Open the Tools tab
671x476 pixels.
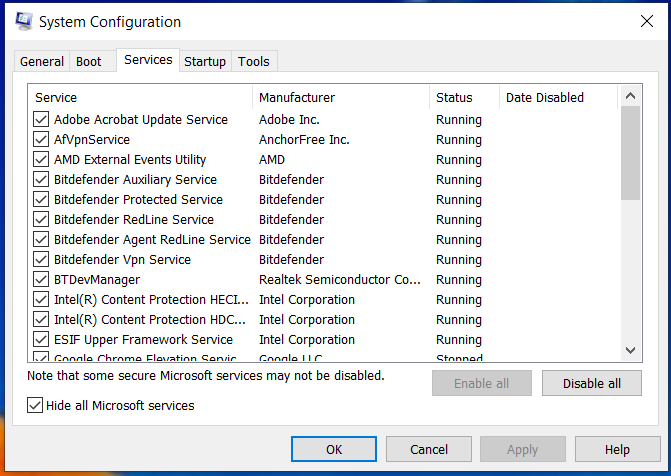(x=254, y=62)
